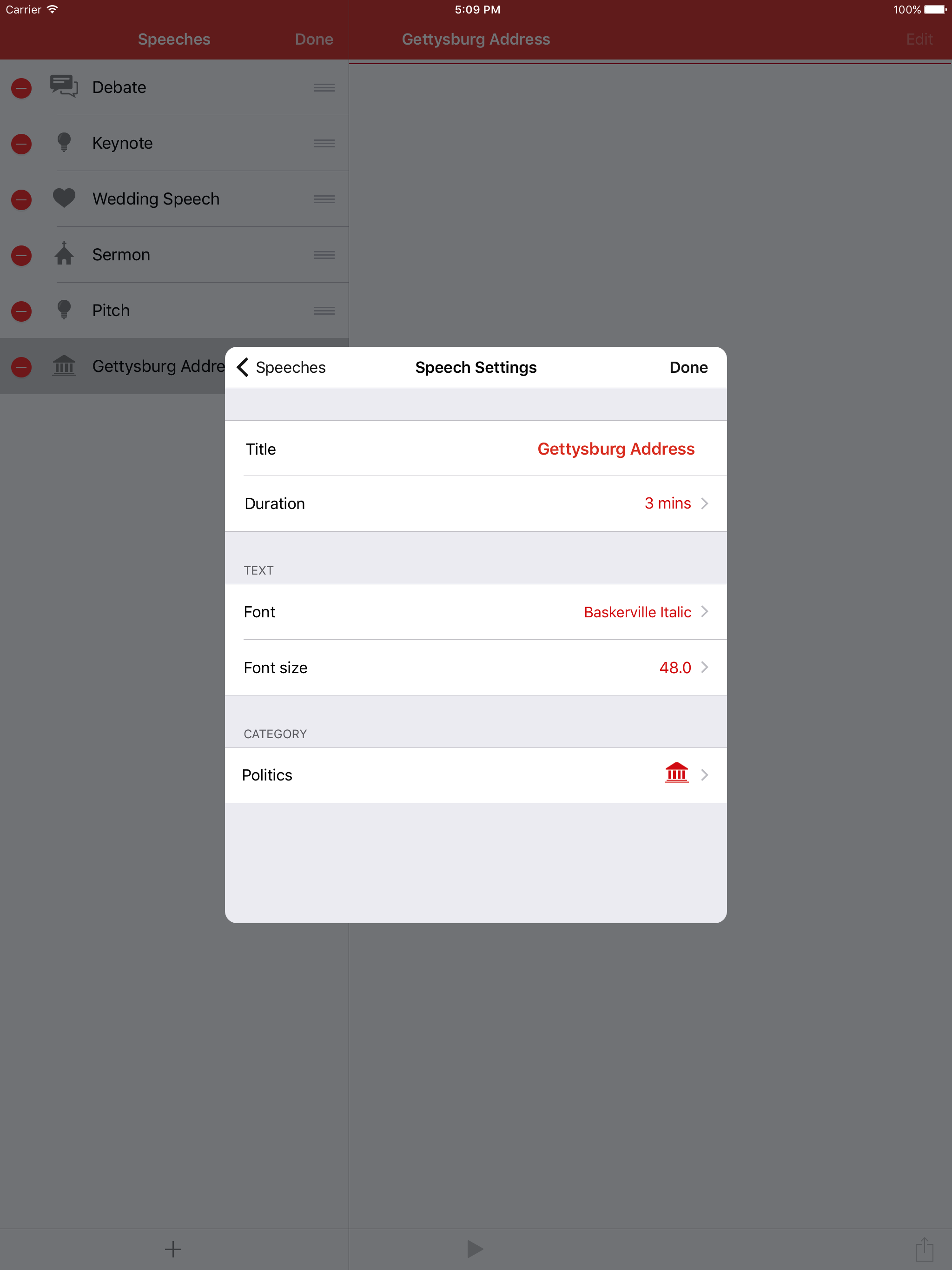
Task: Tap the red delete icon beside Pitch
Action: (21, 311)
